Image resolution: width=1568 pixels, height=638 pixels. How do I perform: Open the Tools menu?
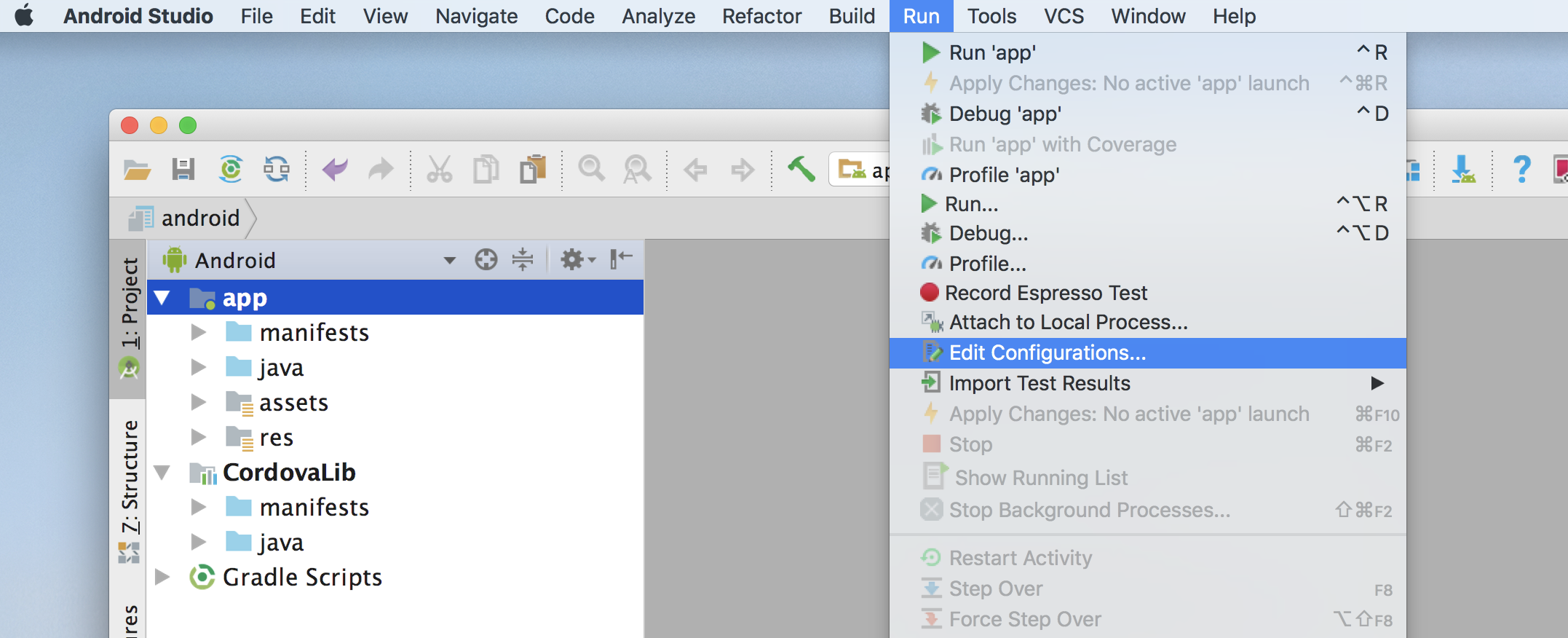point(991,16)
